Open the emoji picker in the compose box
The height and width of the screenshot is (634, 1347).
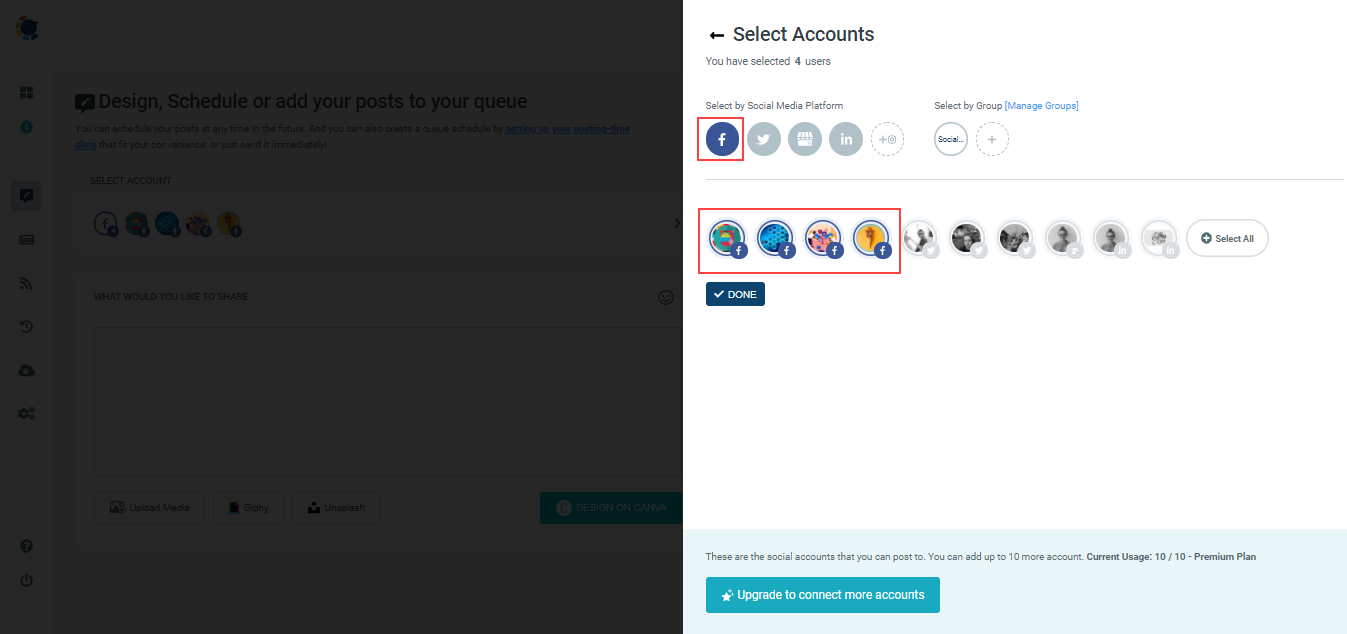click(x=666, y=297)
